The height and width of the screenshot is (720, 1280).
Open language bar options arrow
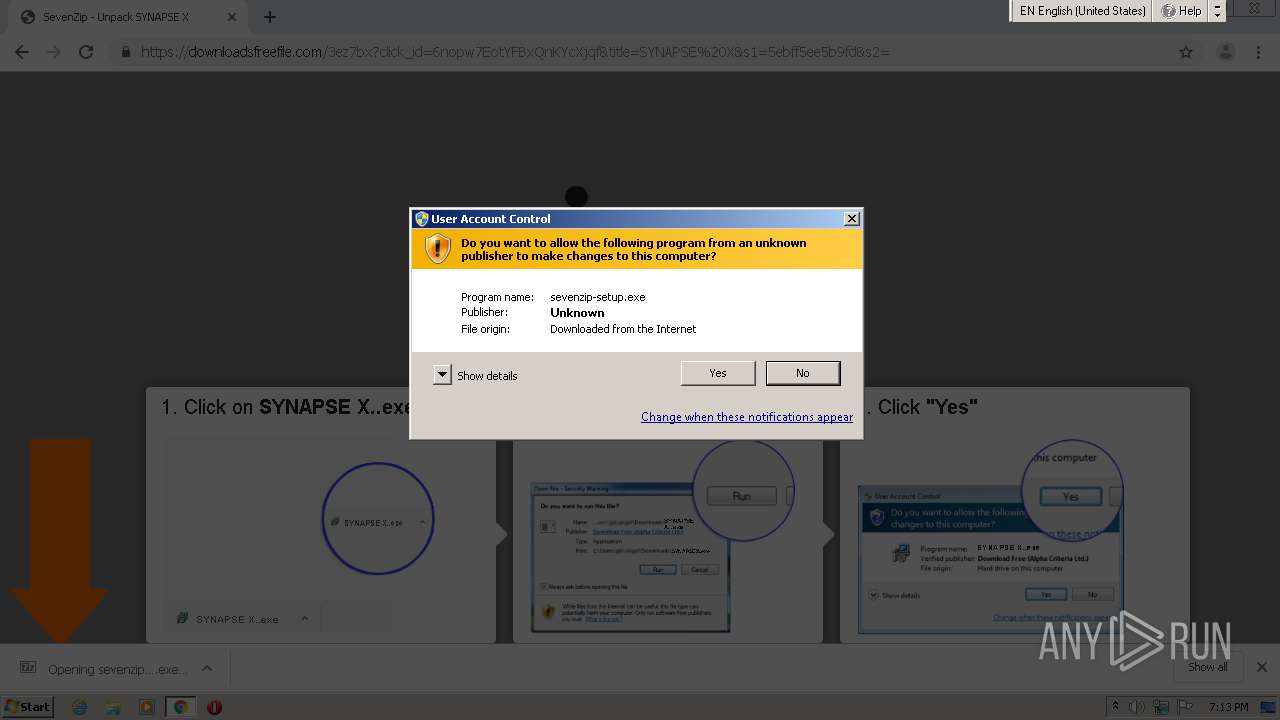(1217, 11)
